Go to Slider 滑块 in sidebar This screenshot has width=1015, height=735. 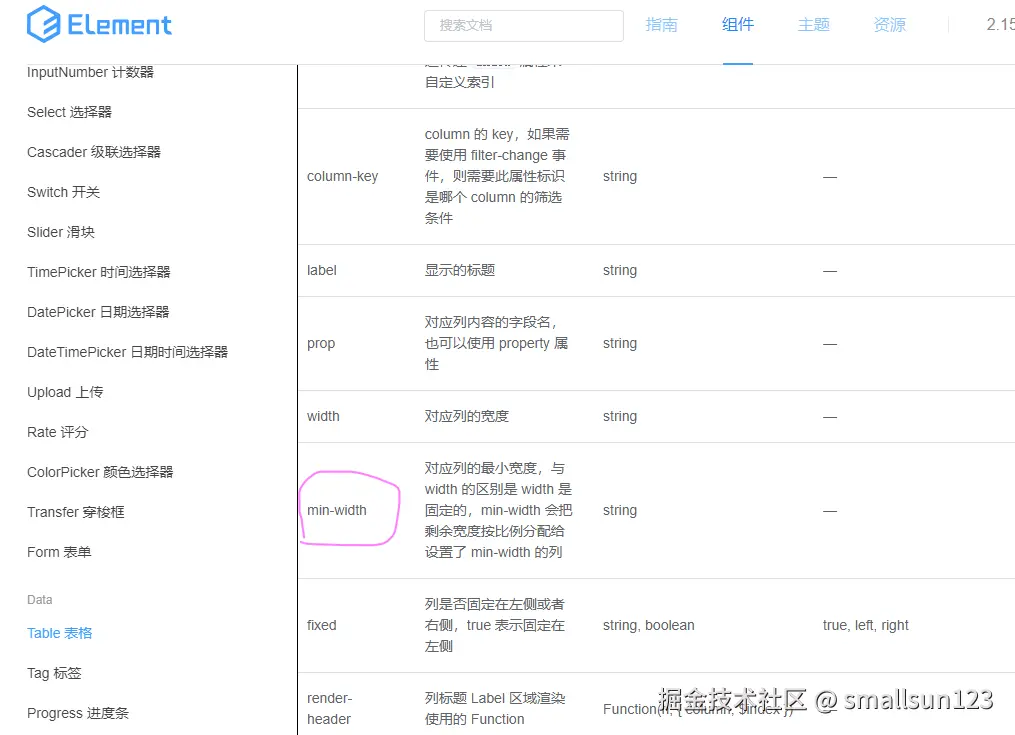tap(61, 232)
